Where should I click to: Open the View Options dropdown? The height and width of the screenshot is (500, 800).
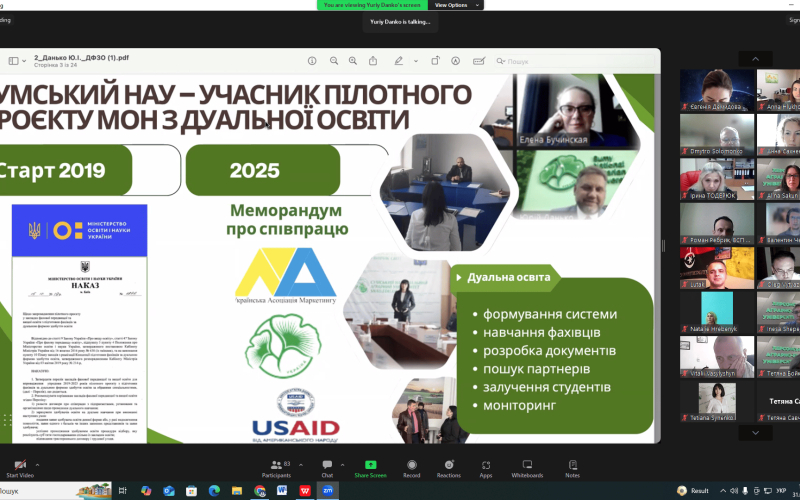pyautogui.click(x=457, y=5)
